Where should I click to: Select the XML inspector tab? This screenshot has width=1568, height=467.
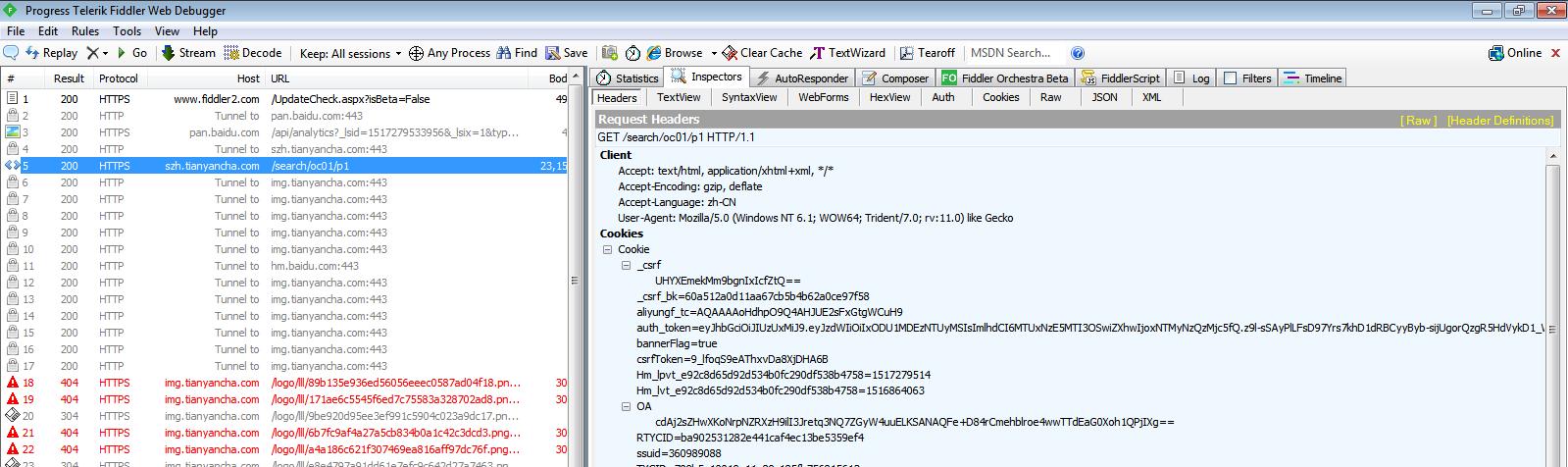point(1152,97)
